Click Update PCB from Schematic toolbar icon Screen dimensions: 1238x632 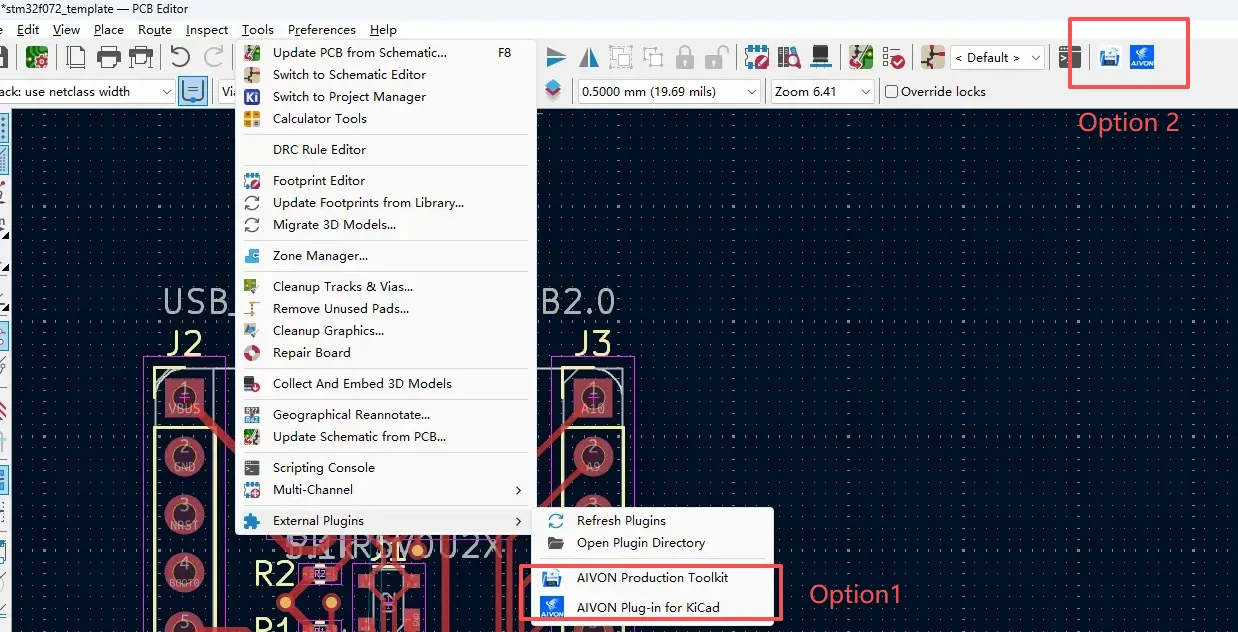[860, 57]
